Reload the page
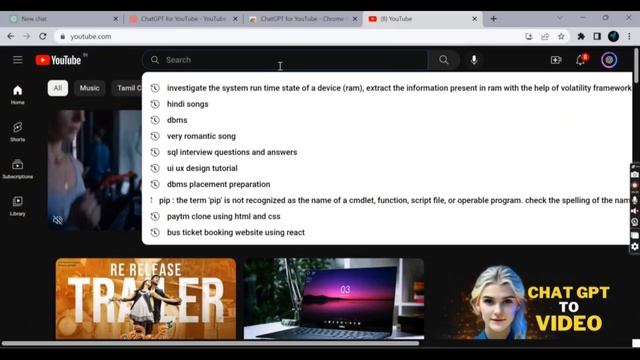This screenshot has width=640, height=360. pyautogui.click(x=43, y=36)
